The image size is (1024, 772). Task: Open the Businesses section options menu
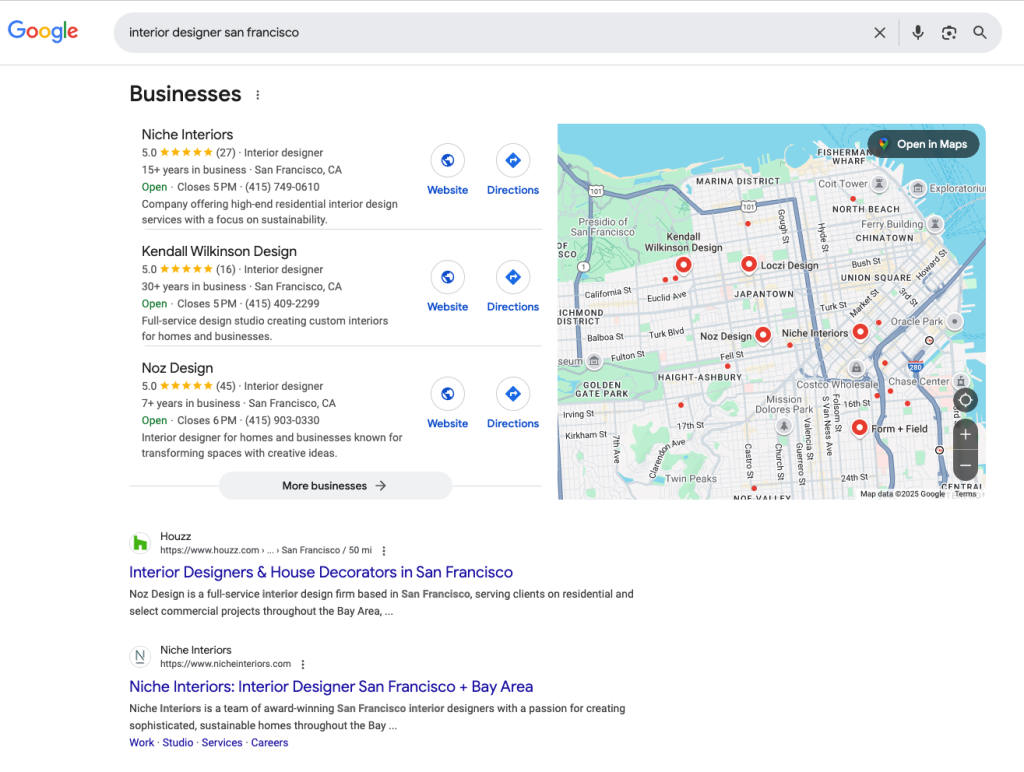(258, 95)
